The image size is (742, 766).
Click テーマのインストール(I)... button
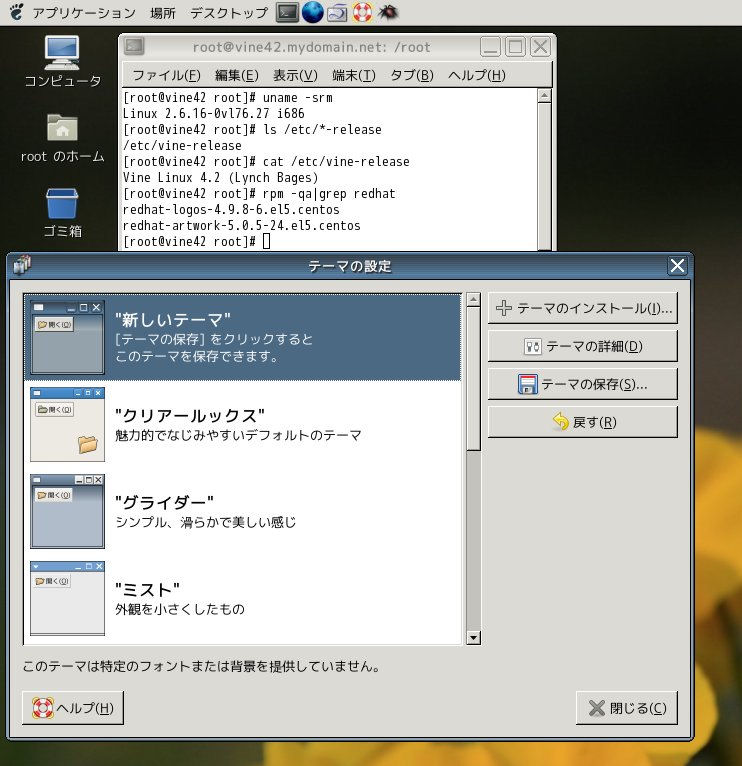(x=583, y=308)
